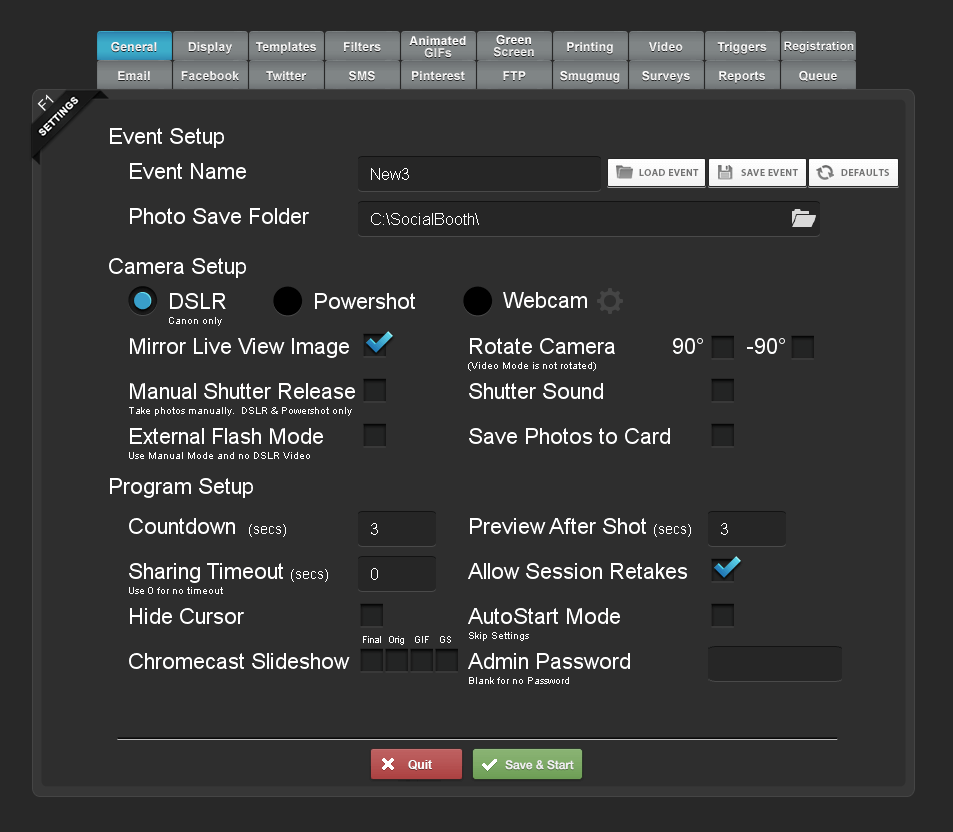Enable External Flash Mode checkbox
Viewport: 953px width, 832px height.
click(375, 435)
